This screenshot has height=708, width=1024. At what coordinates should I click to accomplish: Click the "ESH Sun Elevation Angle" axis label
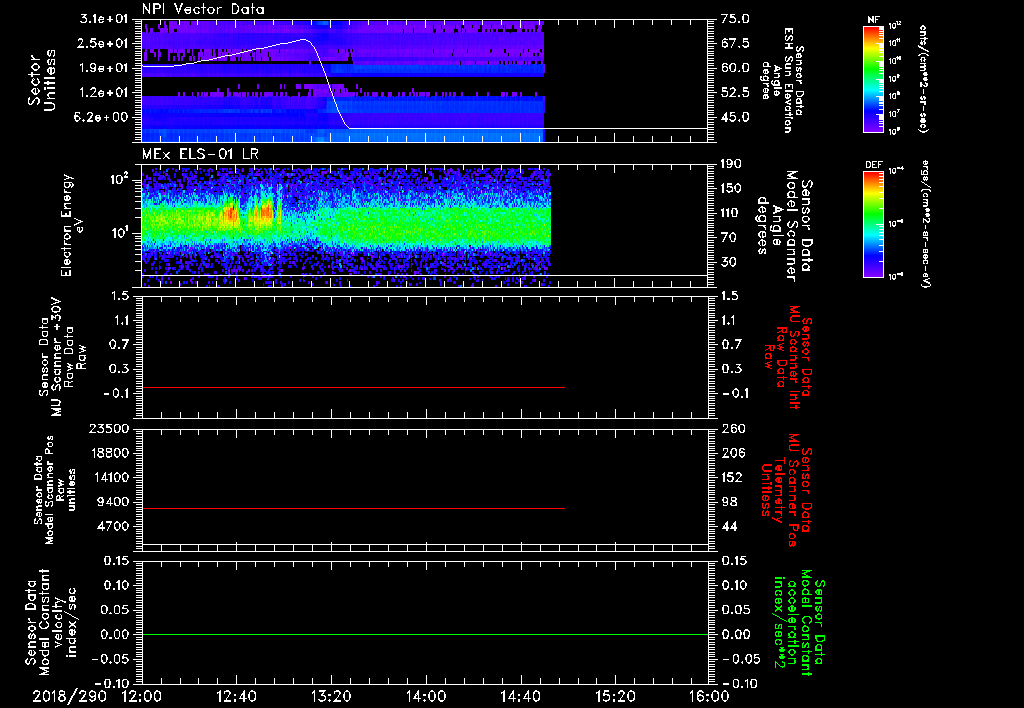(x=782, y=80)
